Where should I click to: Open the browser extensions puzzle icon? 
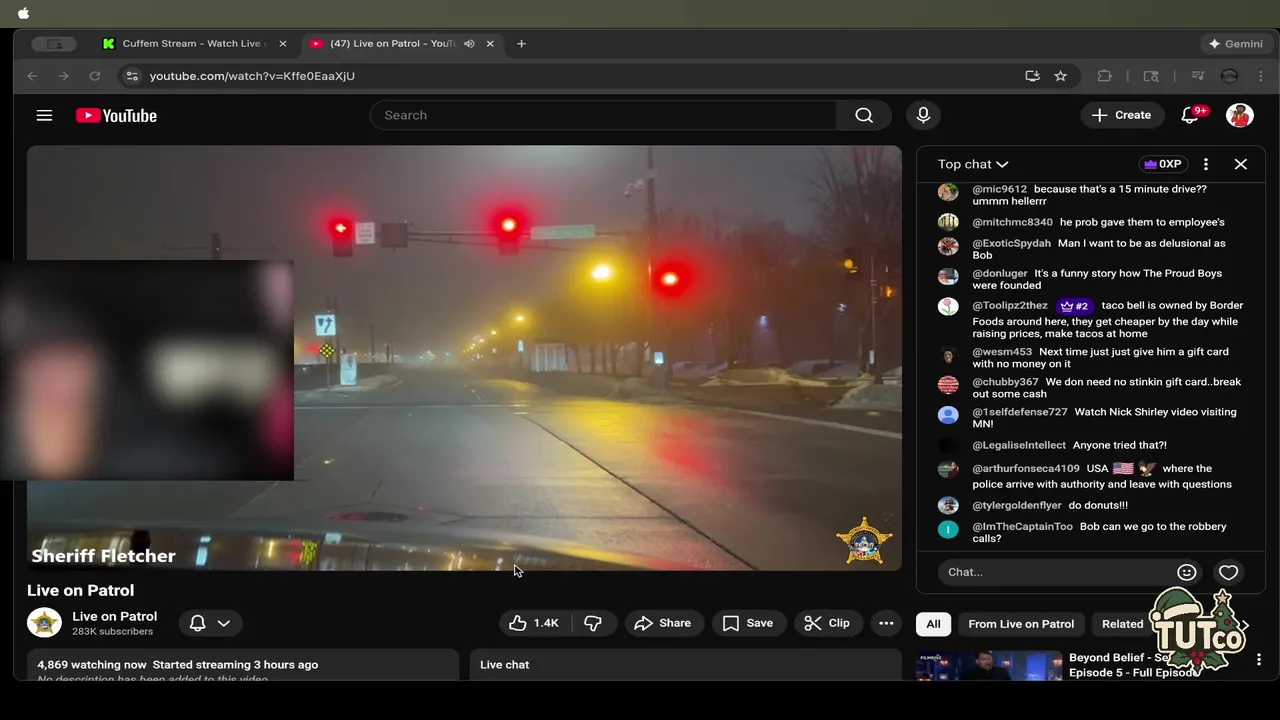point(1105,76)
